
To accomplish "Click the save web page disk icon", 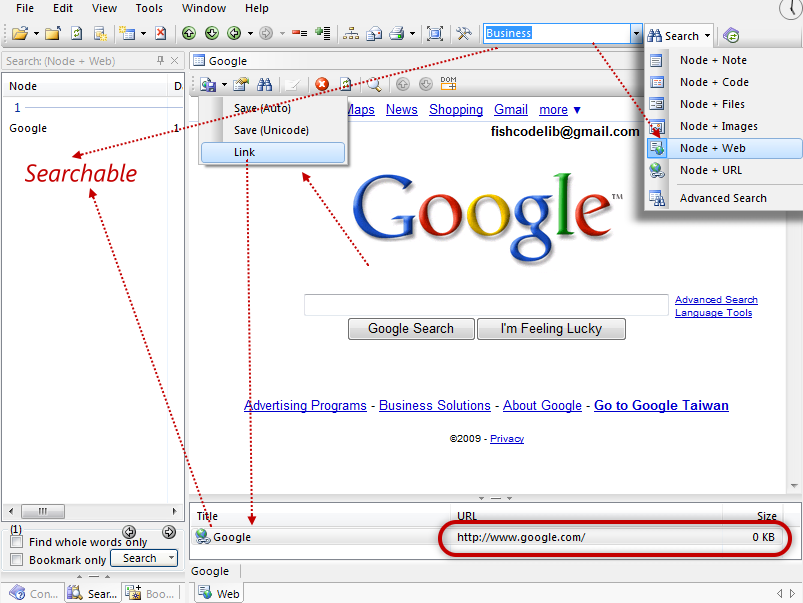I will tap(208, 85).
